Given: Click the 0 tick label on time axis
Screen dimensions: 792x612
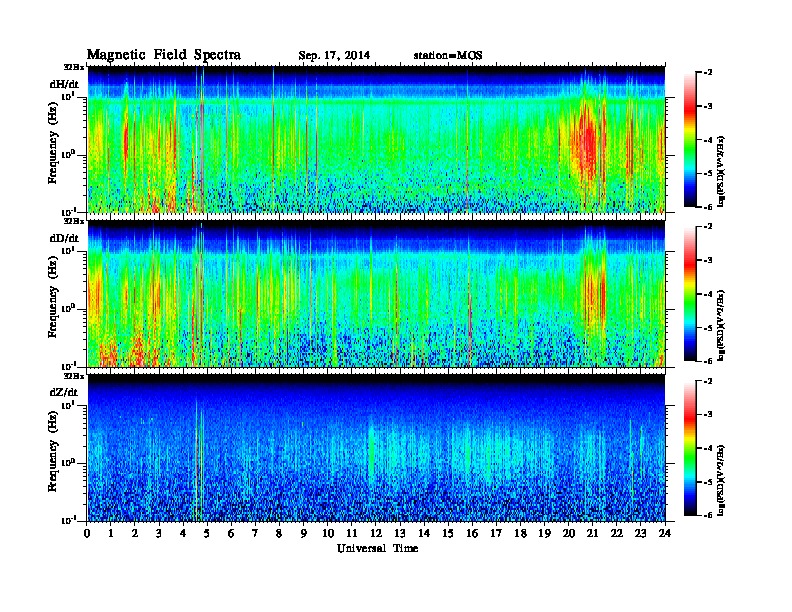Looking at the screenshot, I should tap(87, 533).
